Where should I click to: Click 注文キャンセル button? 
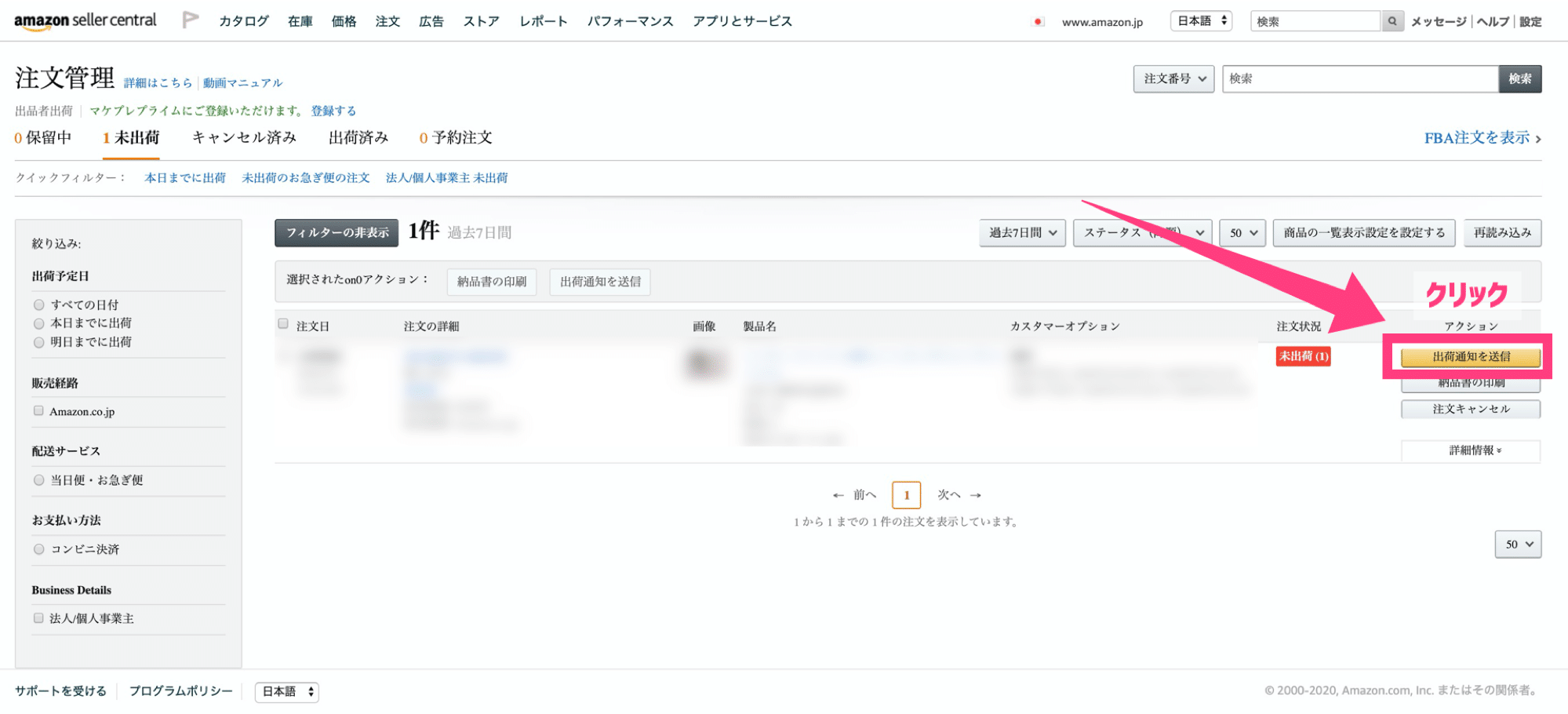click(x=1471, y=410)
